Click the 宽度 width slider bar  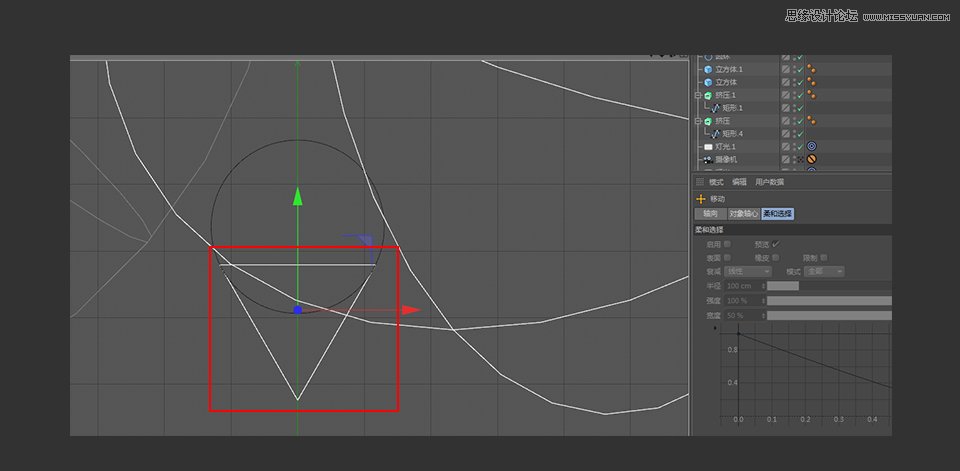click(x=830, y=315)
